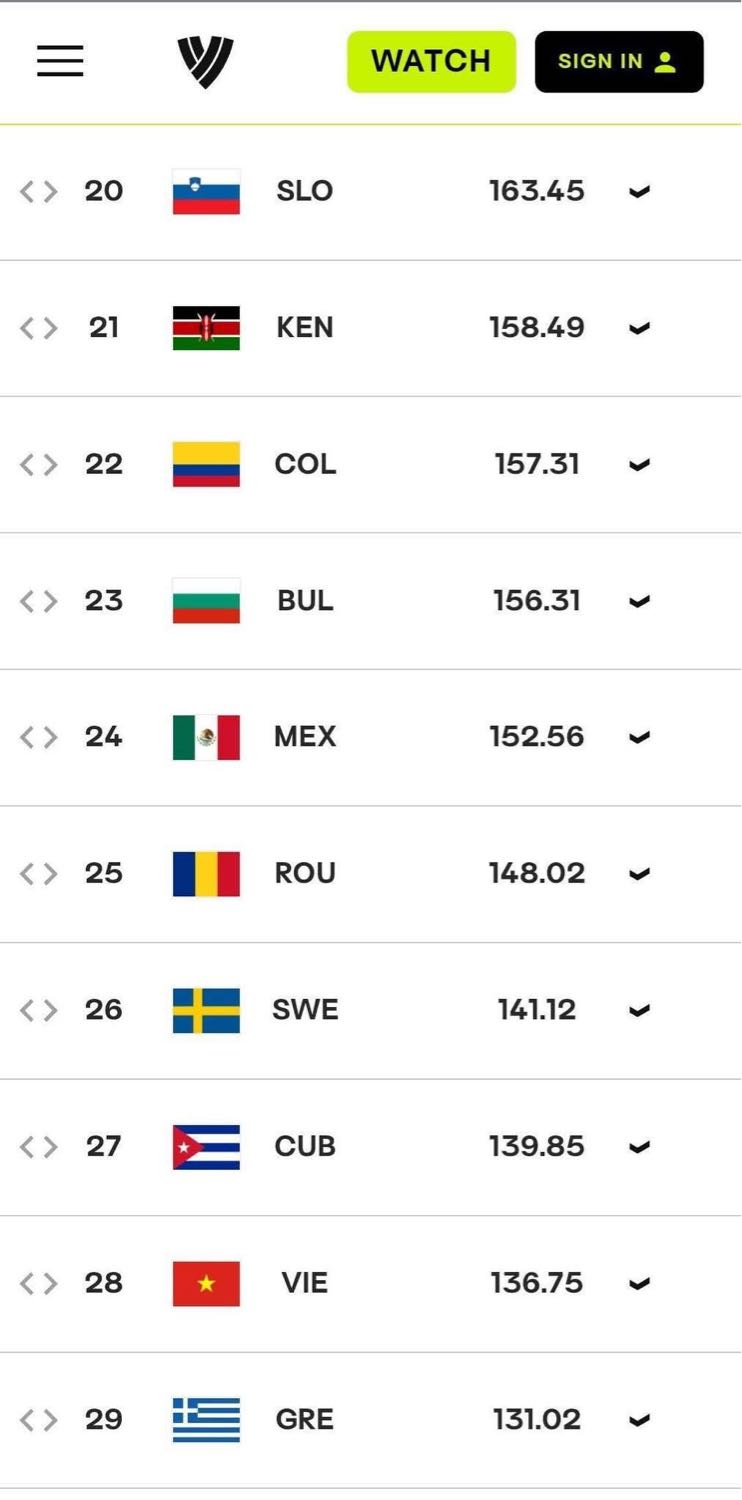
Task: Click the Mexico flag icon
Action: [x=206, y=737]
